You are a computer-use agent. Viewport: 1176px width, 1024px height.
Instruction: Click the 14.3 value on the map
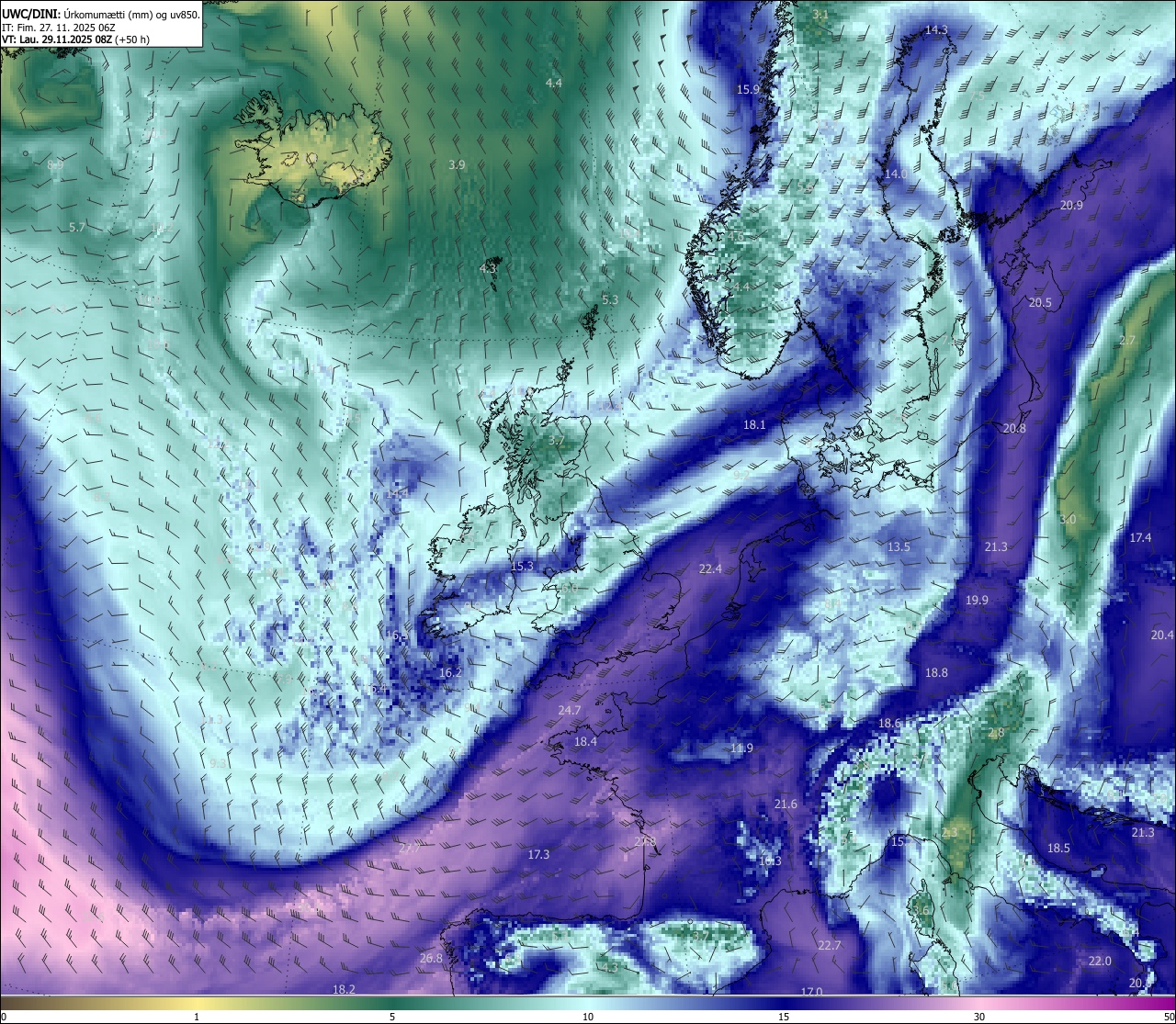click(936, 29)
